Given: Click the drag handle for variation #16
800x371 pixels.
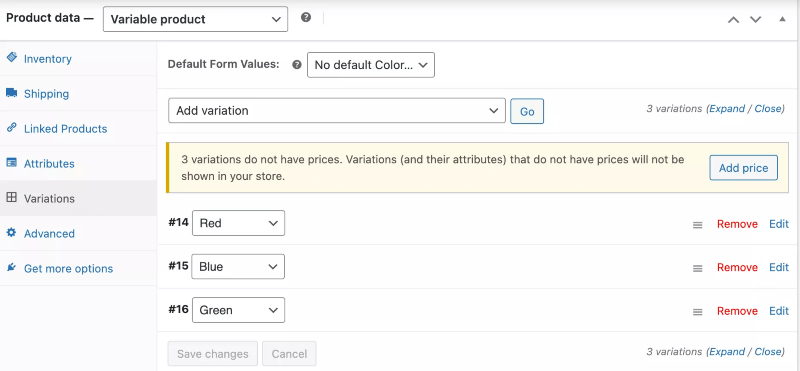Looking at the screenshot, I should click(x=697, y=312).
